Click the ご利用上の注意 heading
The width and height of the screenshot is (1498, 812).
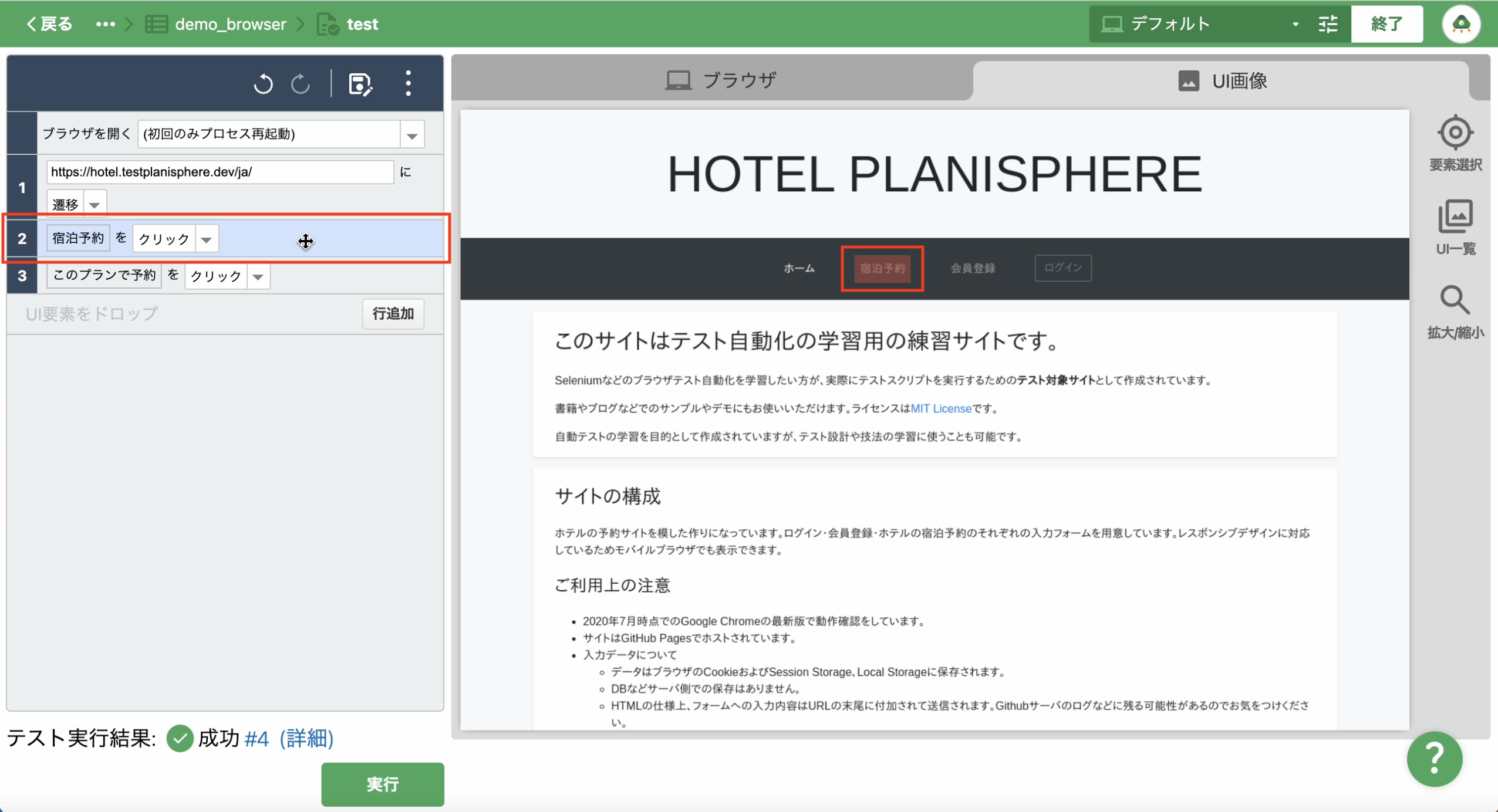pos(612,585)
